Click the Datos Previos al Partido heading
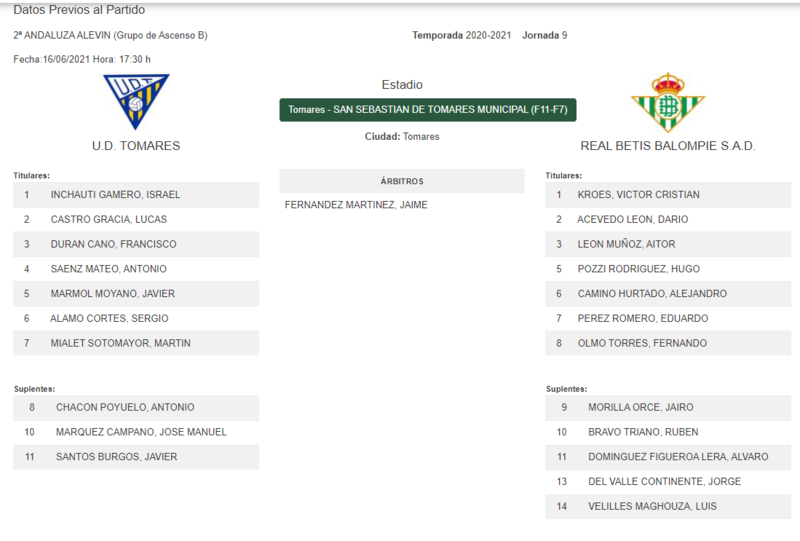The height and width of the screenshot is (541, 800). tap(79, 10)
